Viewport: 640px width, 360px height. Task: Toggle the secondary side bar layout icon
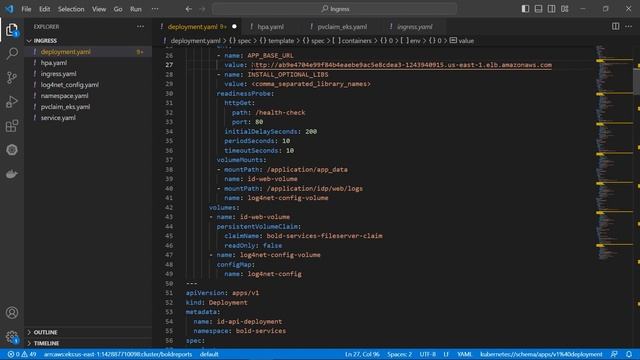click(551, 9)
